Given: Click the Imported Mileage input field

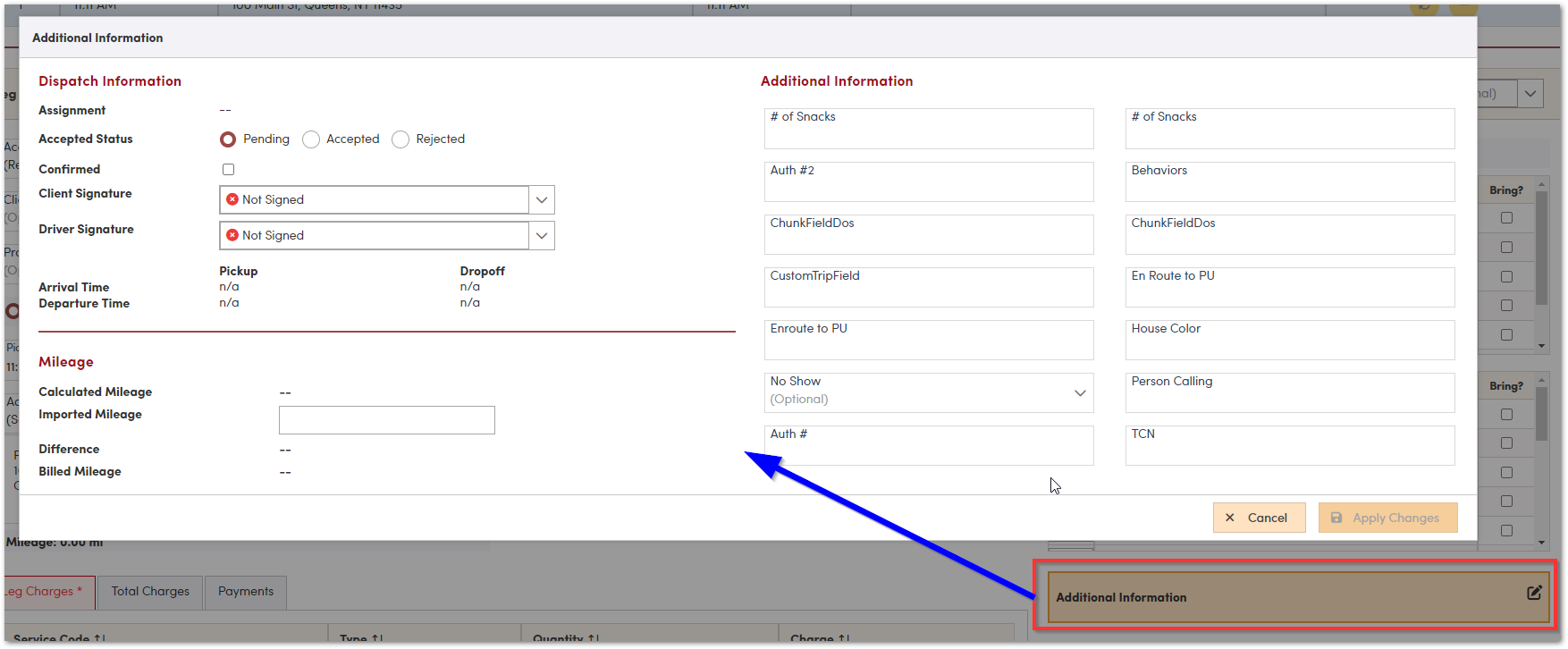Looking at the screenshot, I should (386, 420).
